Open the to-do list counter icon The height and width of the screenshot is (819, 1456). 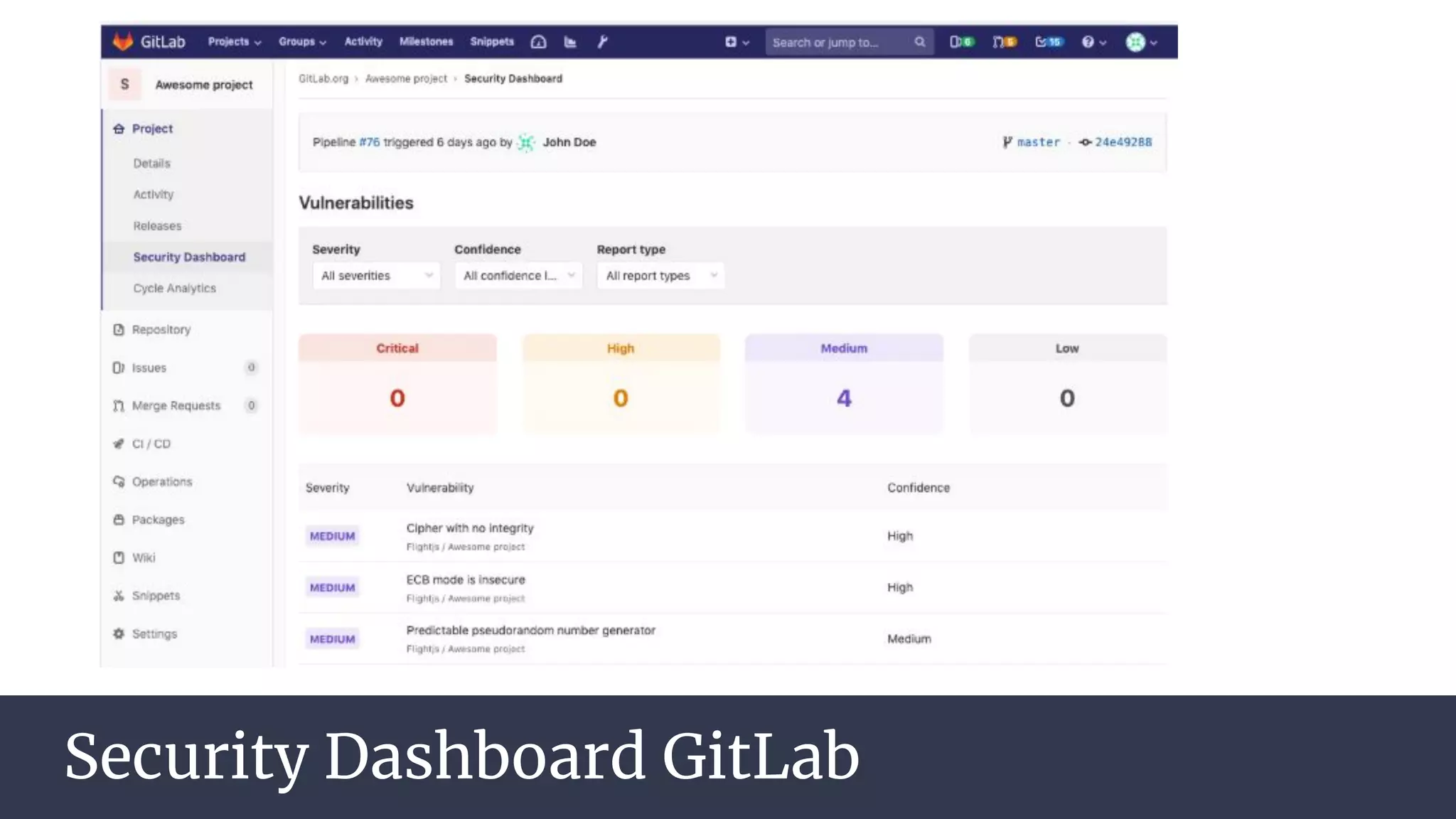1049,43
